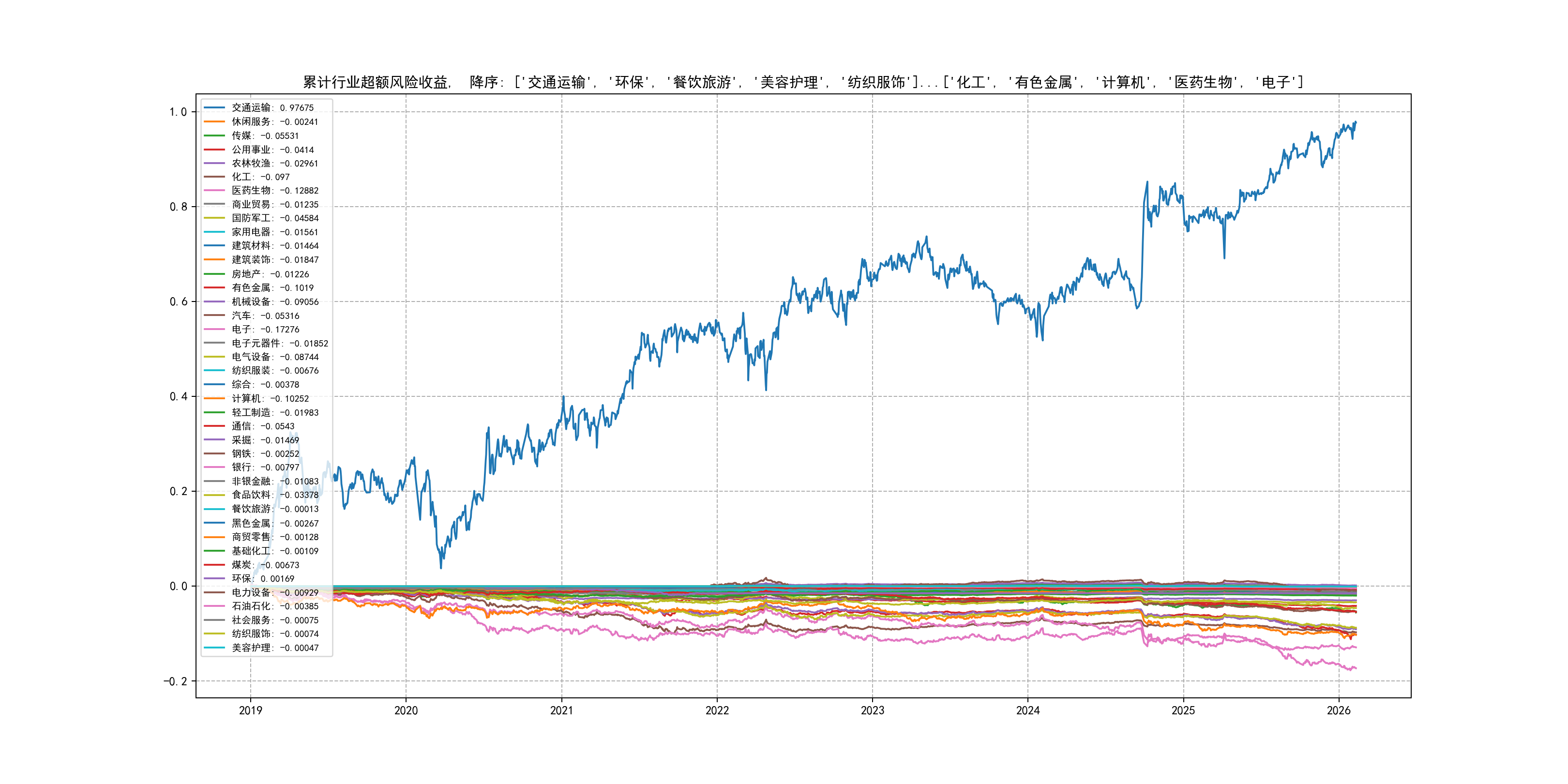The height and width of the screenshot is (784, 1568).
Task: Click the -0.2 y-axis tick label
Action: pos(175,681)
